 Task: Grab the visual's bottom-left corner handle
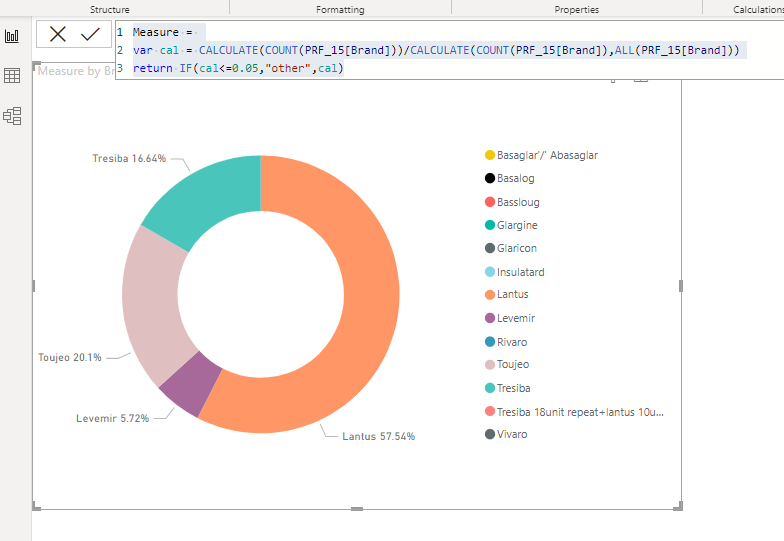click(36, 506)
